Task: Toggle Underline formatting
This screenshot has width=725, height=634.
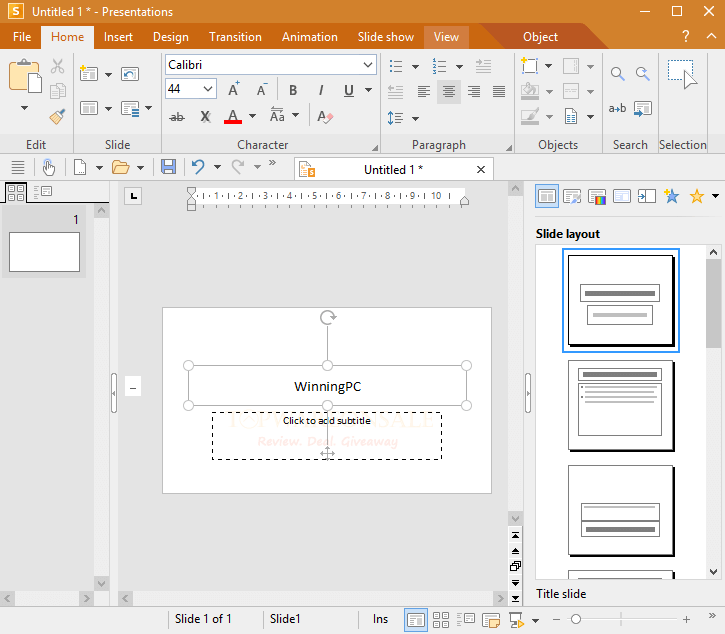Action: 349,90
